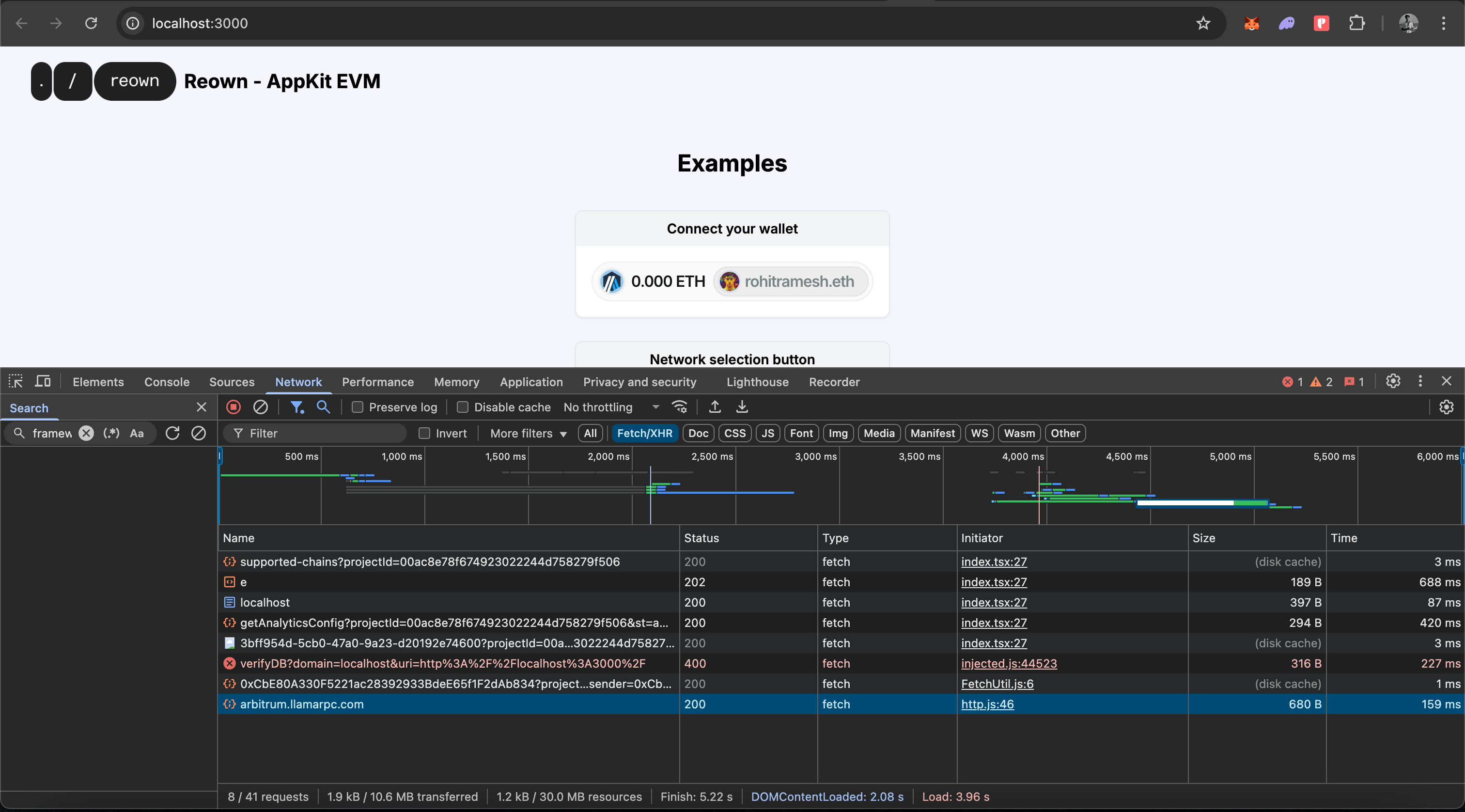Open inspect element picker tool

(16, 382)
